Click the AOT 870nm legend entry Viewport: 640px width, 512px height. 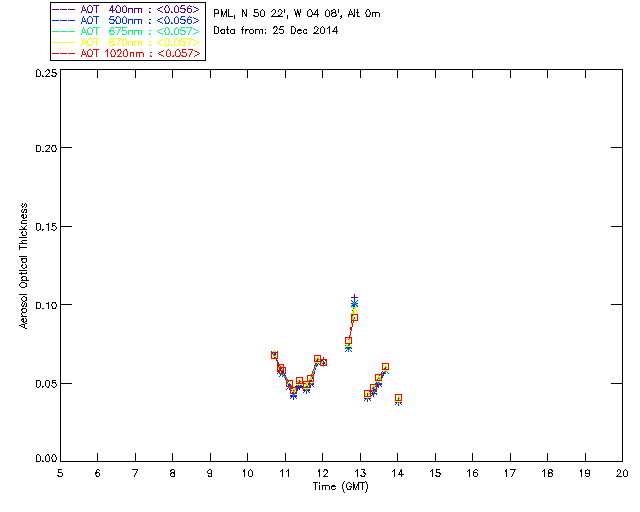[127, 42]
